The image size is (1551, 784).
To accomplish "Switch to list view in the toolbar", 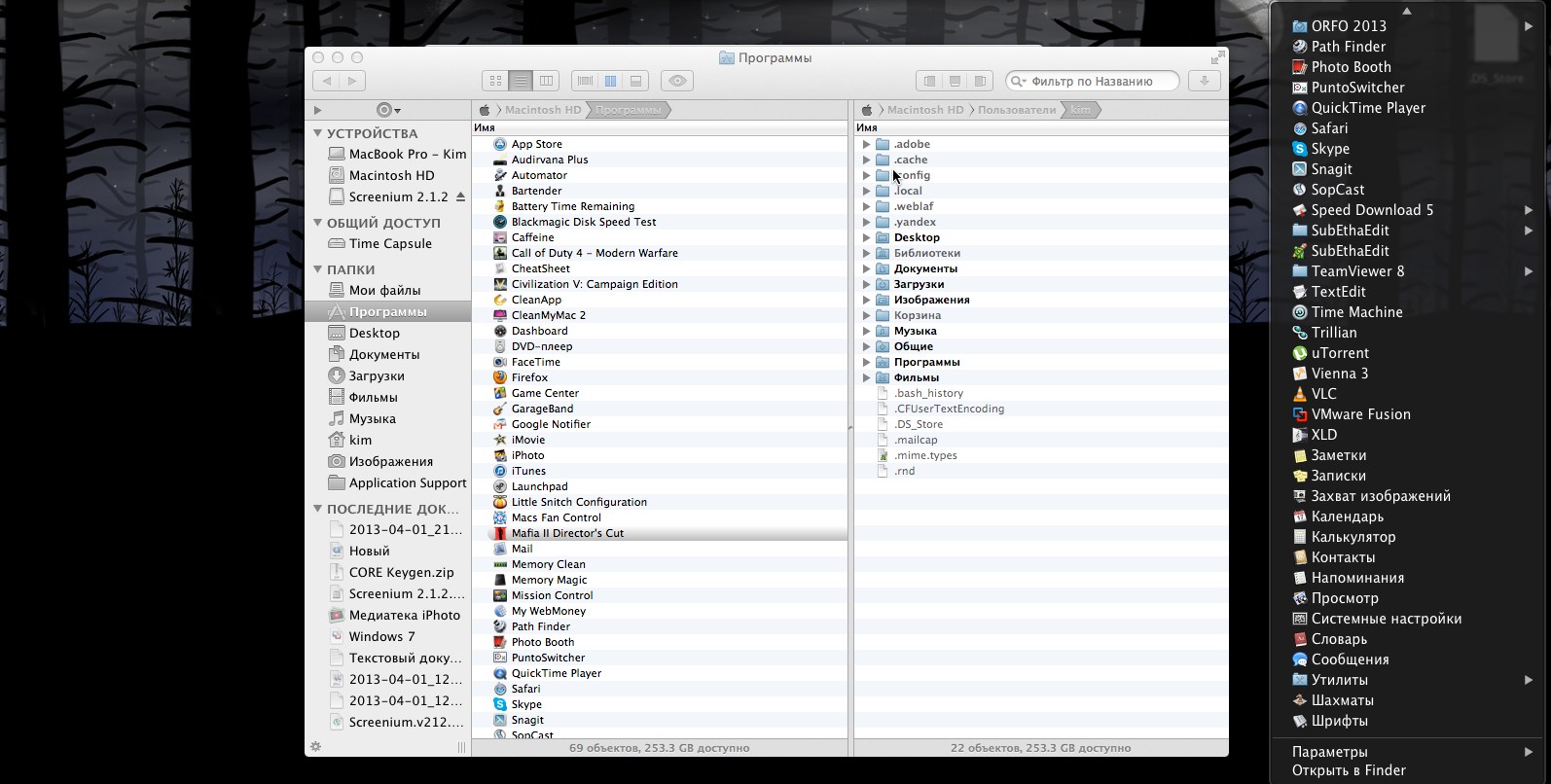I will point(521,81).
